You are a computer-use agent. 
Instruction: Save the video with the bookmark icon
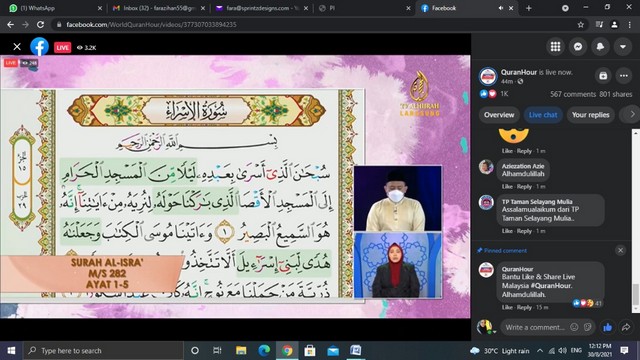coord(603,76)
